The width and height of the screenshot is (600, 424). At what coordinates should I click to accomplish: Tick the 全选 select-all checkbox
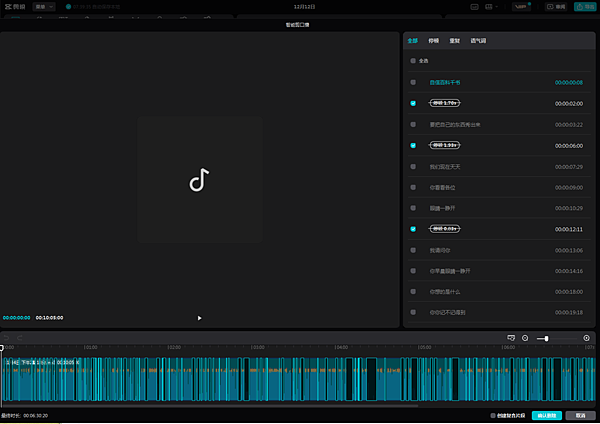click(412, 61)
